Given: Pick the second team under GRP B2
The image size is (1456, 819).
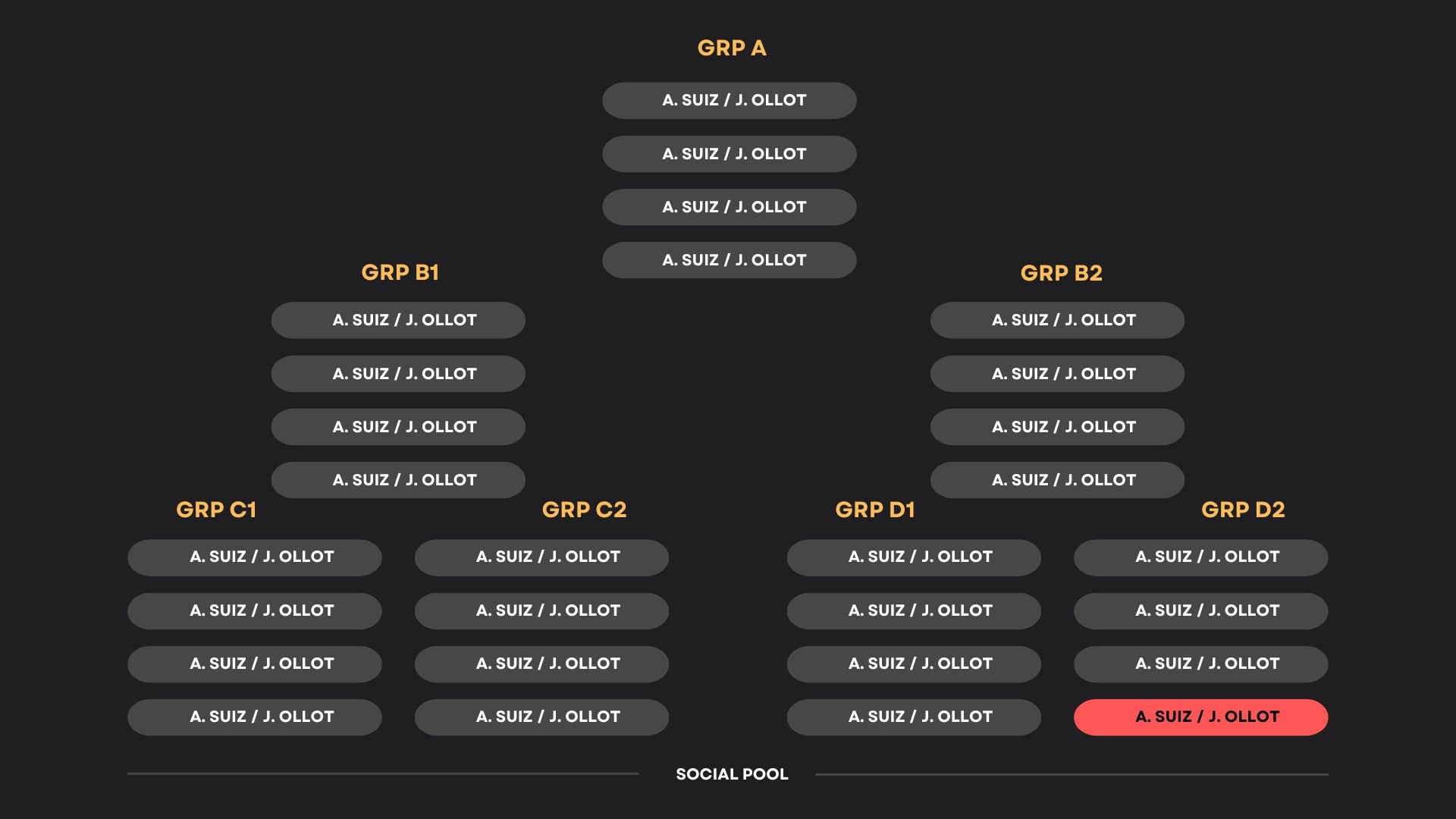Looking at the screenshot, I should coord(1057,374).
